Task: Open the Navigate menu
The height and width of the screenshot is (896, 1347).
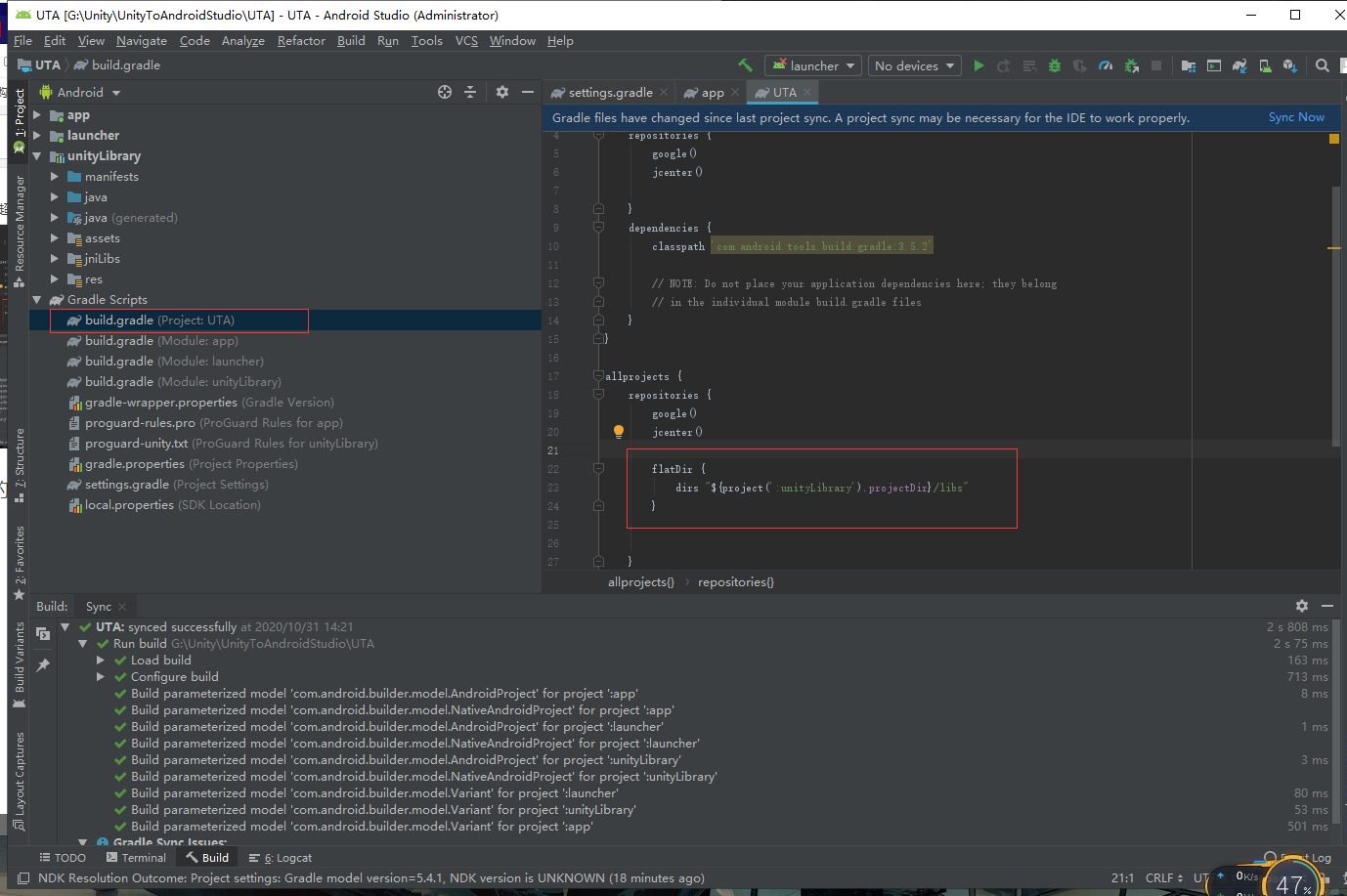Action: [x=142, y=41]
